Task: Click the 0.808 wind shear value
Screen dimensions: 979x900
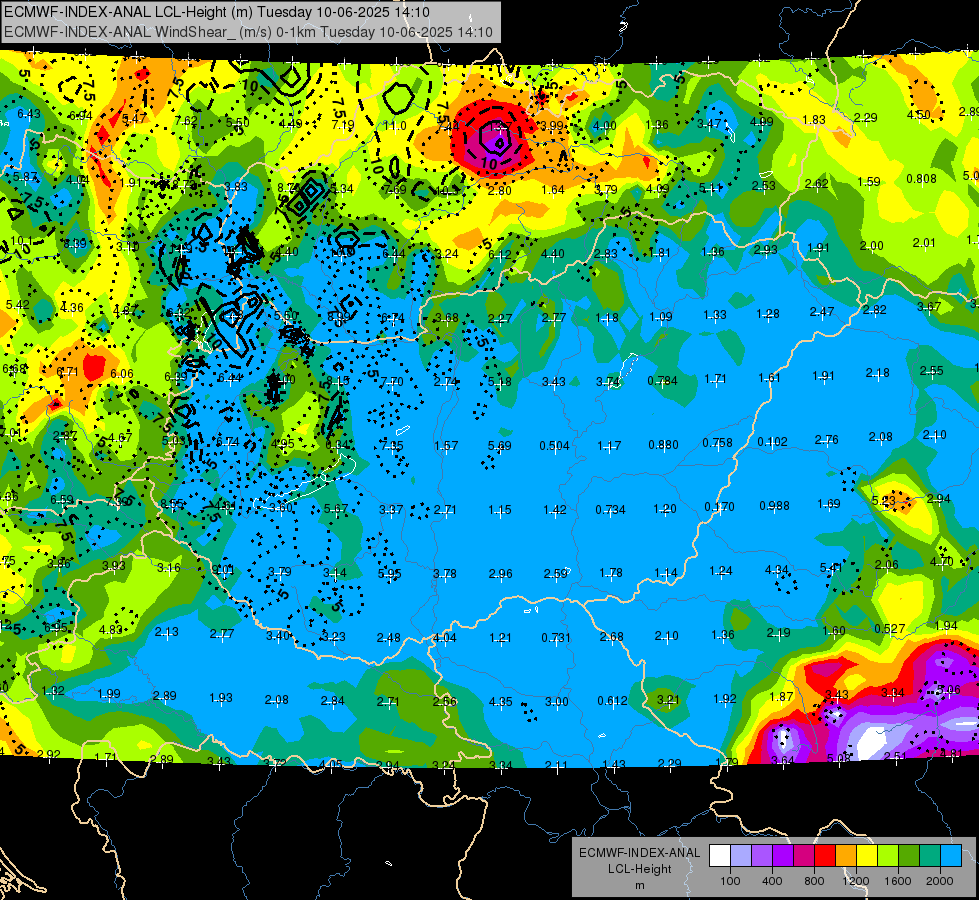Action: (922, 179)
